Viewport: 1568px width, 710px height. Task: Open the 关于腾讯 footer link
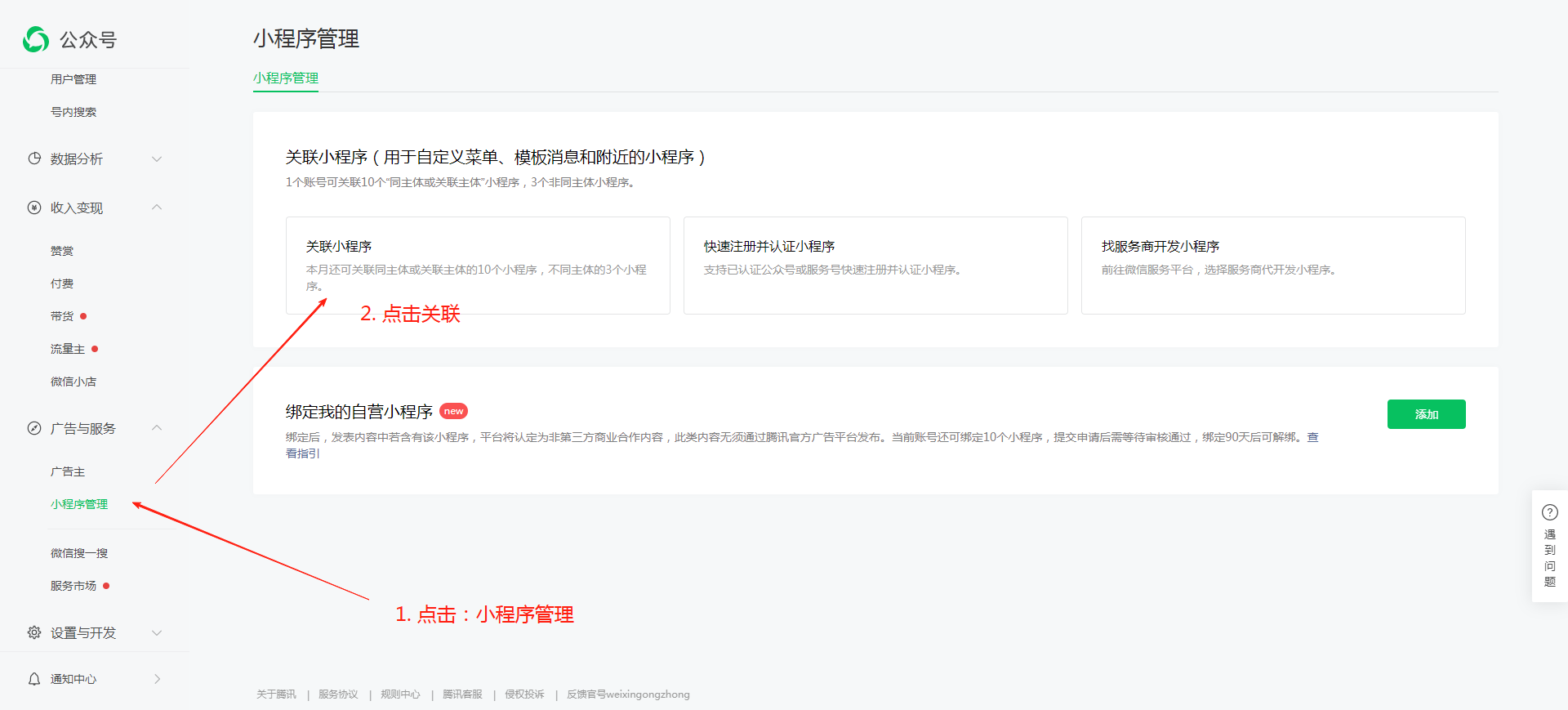276,694
